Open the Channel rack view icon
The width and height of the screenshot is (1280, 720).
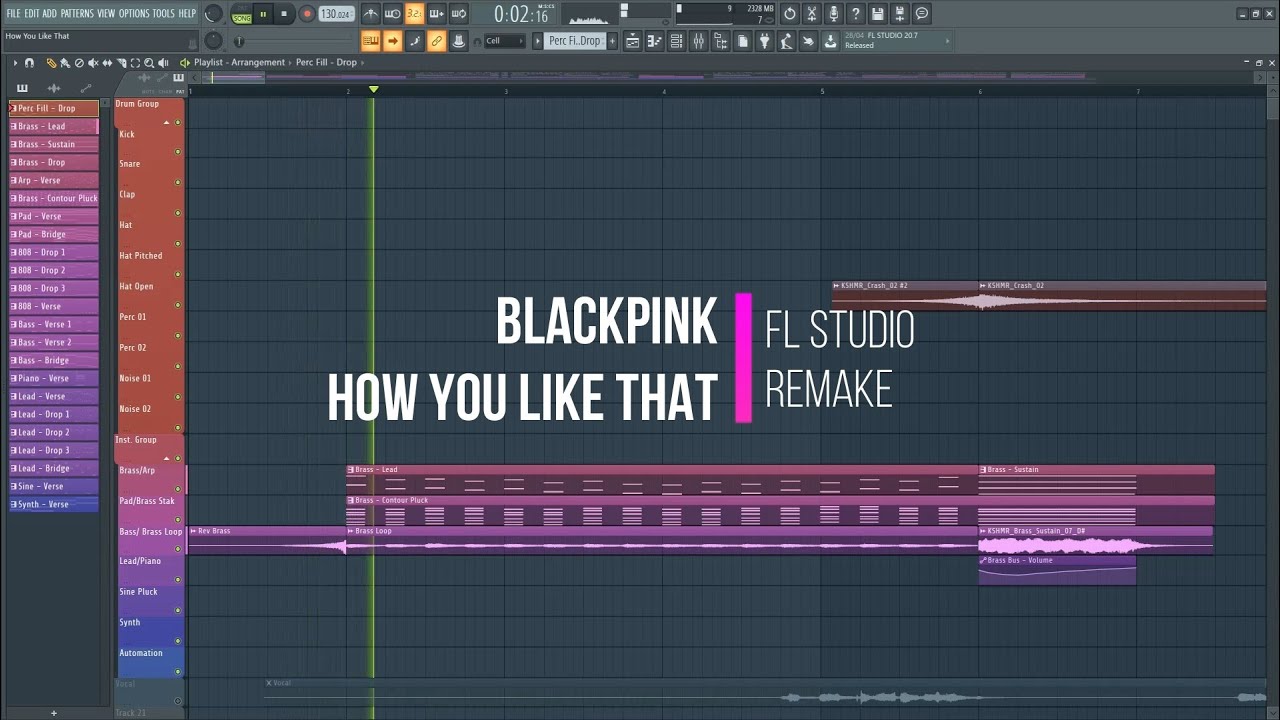click(x=676, y=41)
